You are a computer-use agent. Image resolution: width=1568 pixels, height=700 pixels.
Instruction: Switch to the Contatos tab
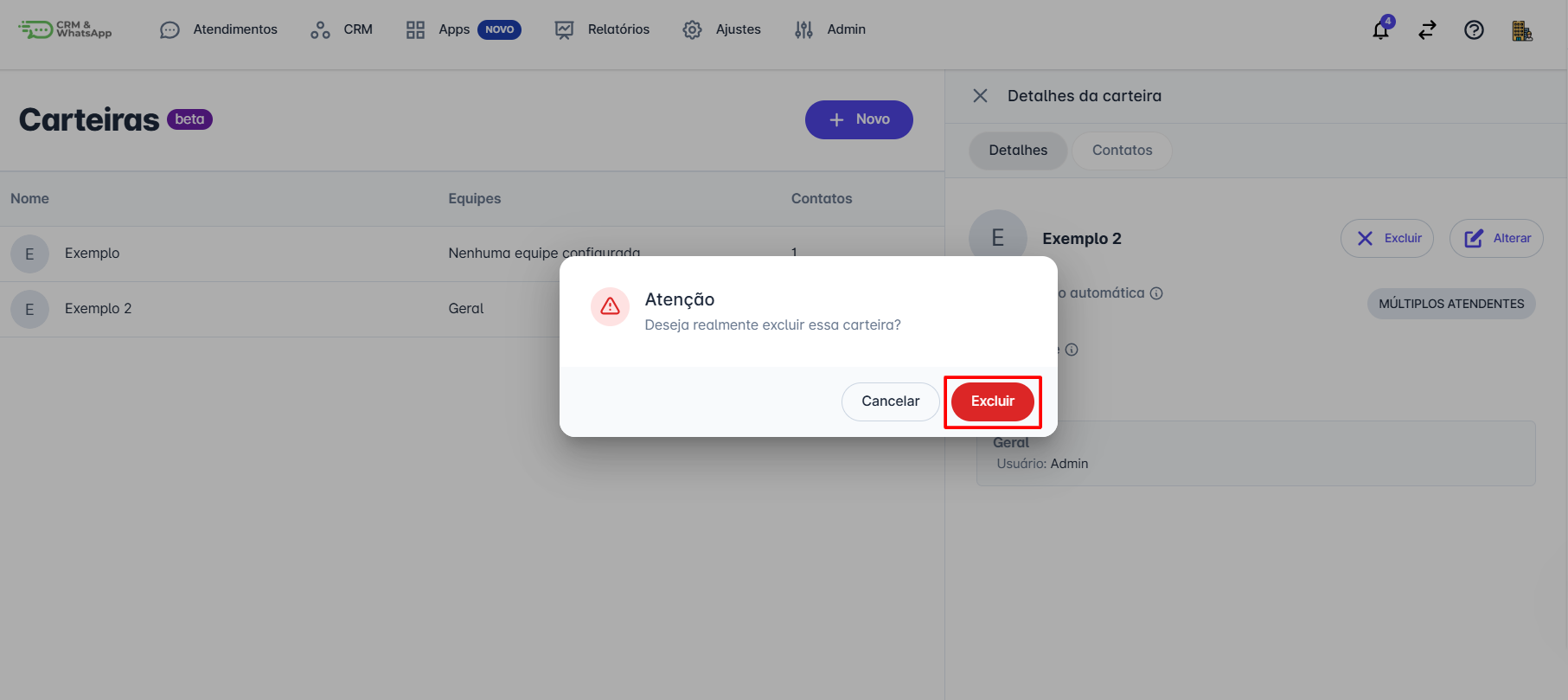1122,151
